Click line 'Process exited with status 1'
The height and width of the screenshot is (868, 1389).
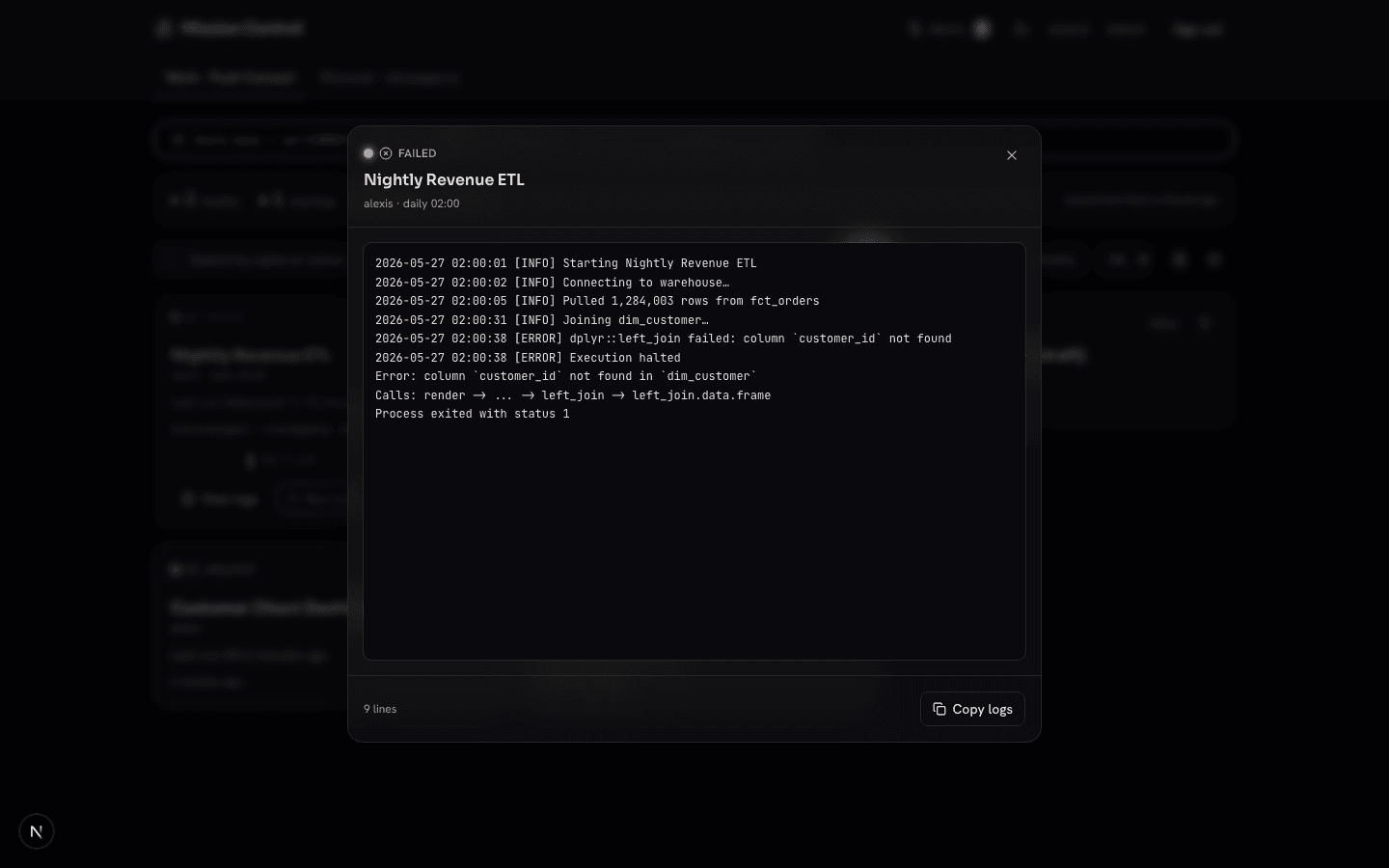tap(473, 414)
